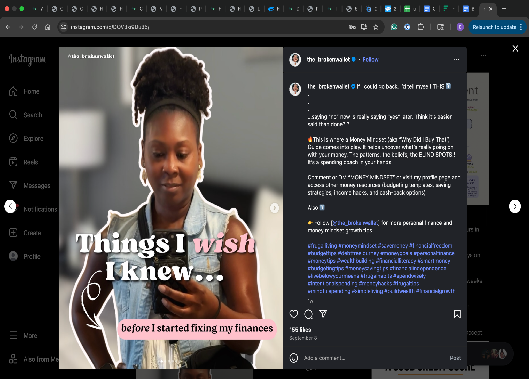This screenshot has width=529, height=379.
Task: Click the Post comment button
Action: click(455, 358)
